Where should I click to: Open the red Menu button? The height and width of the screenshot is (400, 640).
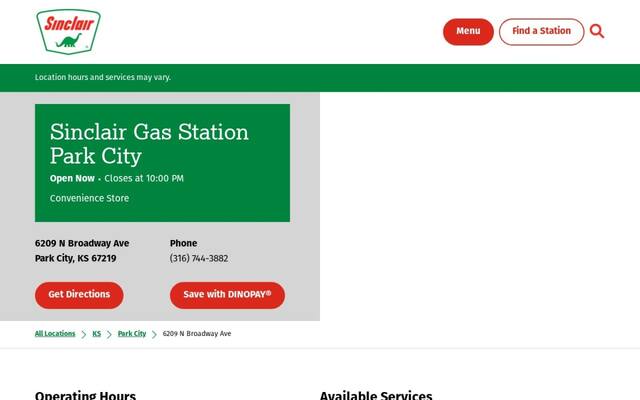tap(468, 31)
